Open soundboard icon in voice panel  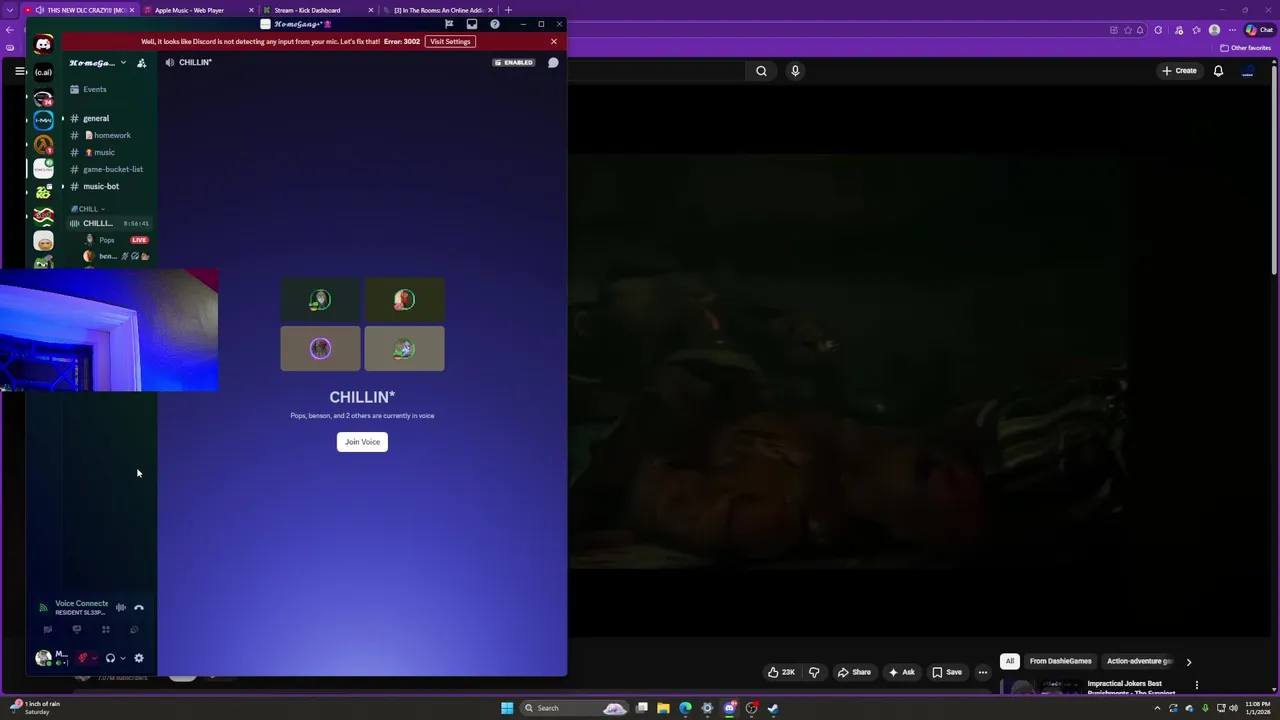tap(134, 630)
